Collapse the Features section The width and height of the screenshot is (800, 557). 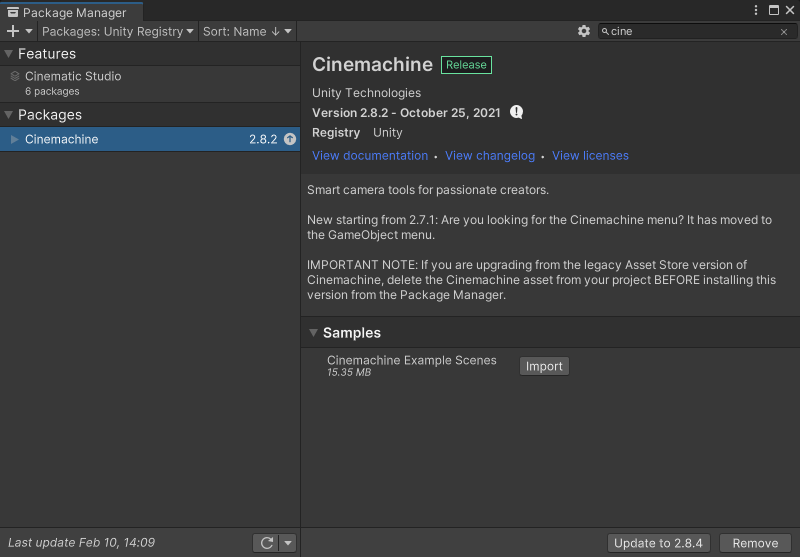pos(9,54)
